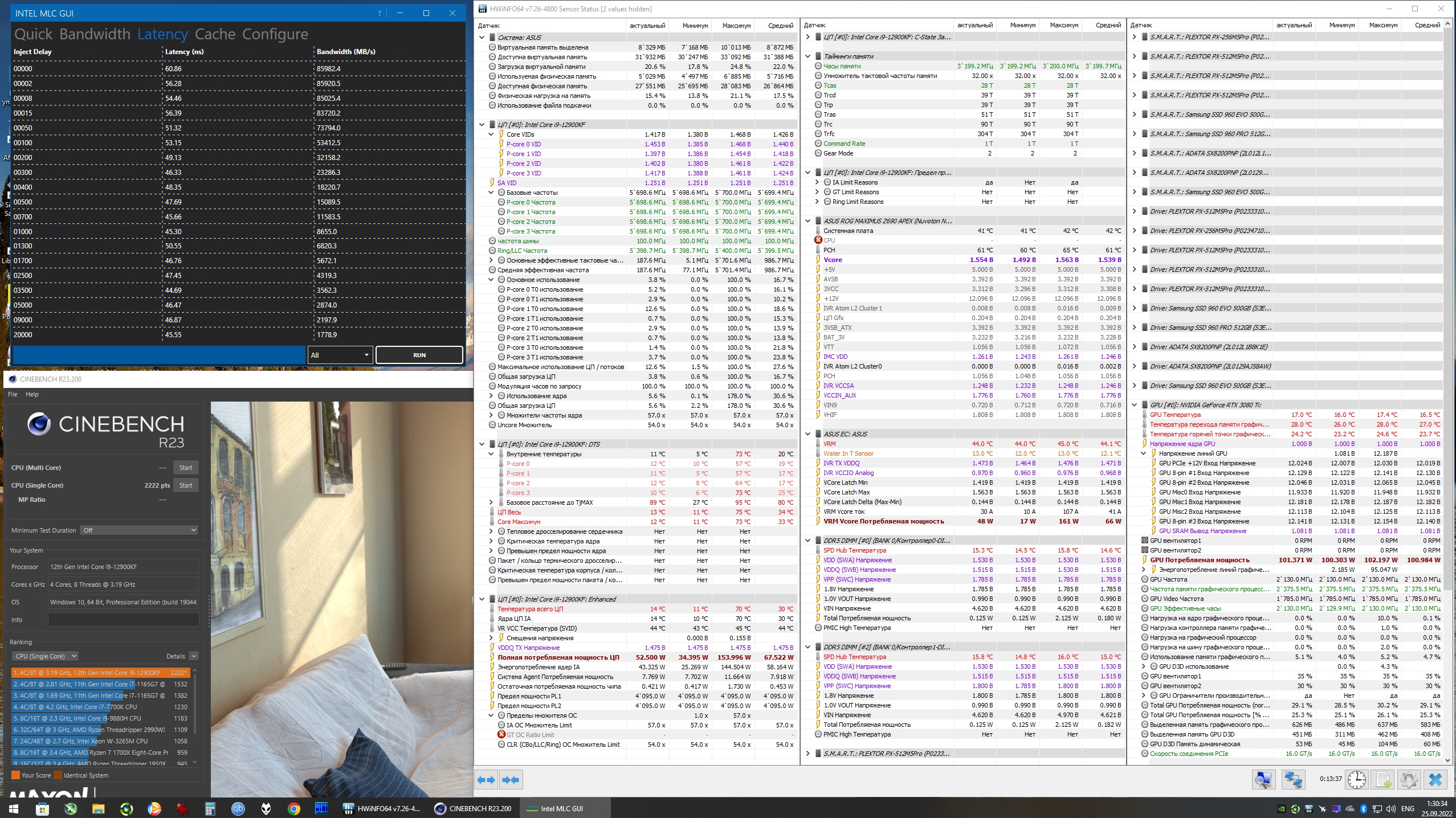Open qBittorrent from the taskbar
The height and width of the screenshot is (818, 1456).
click(x=238, y=808)
